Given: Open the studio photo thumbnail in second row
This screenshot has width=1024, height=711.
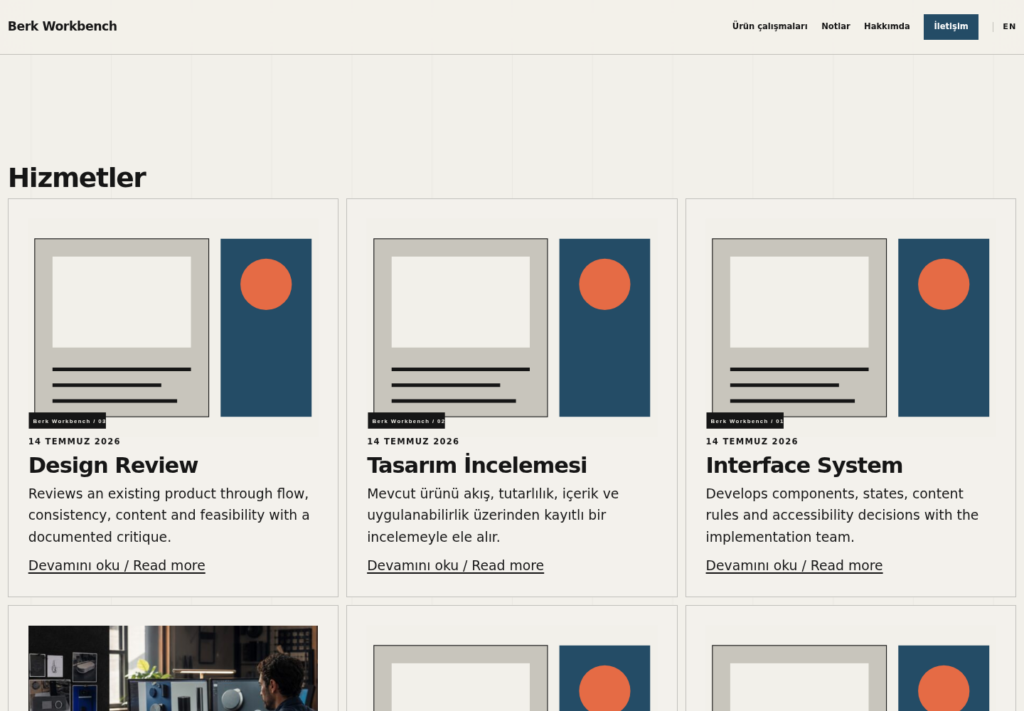Looking at the screenshot, I should pyautogui.click(x=173, y=669).
